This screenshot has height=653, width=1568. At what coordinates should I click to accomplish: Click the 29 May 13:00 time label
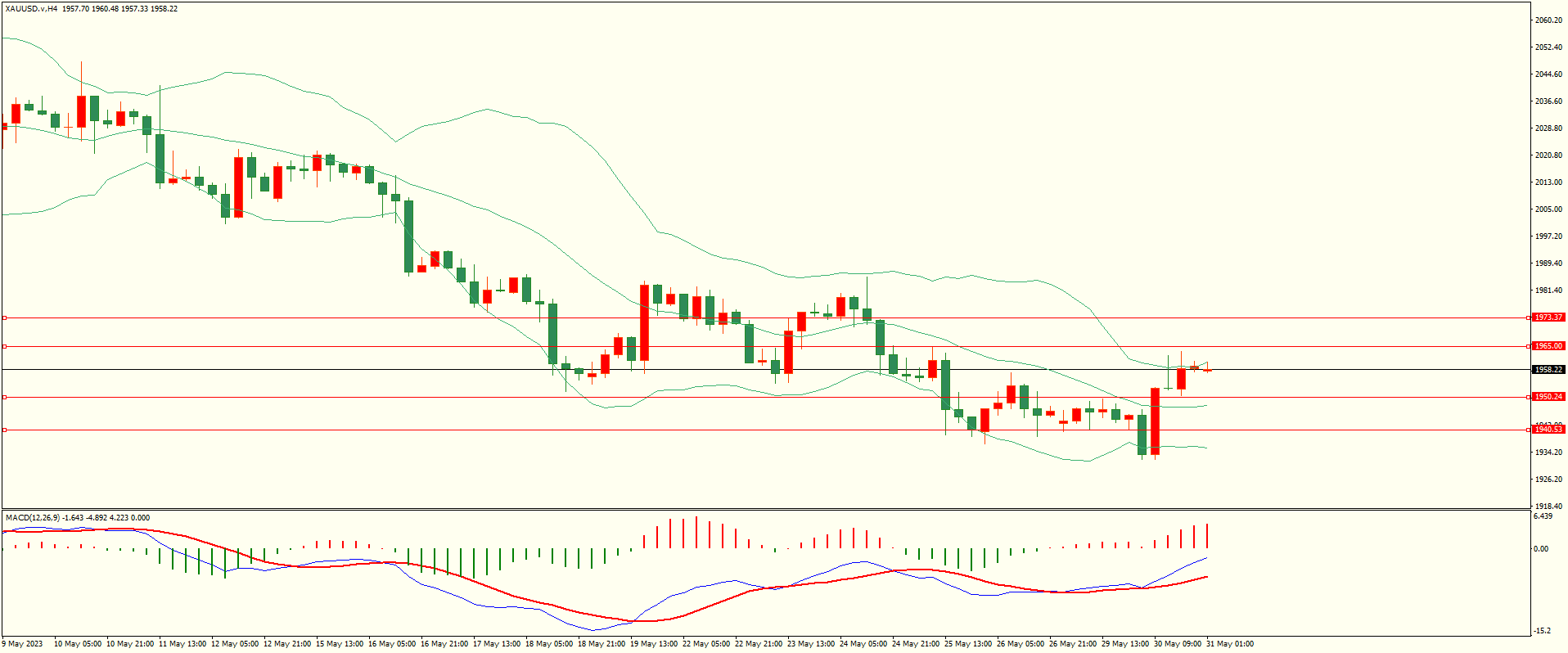[x=1125, y=644]
